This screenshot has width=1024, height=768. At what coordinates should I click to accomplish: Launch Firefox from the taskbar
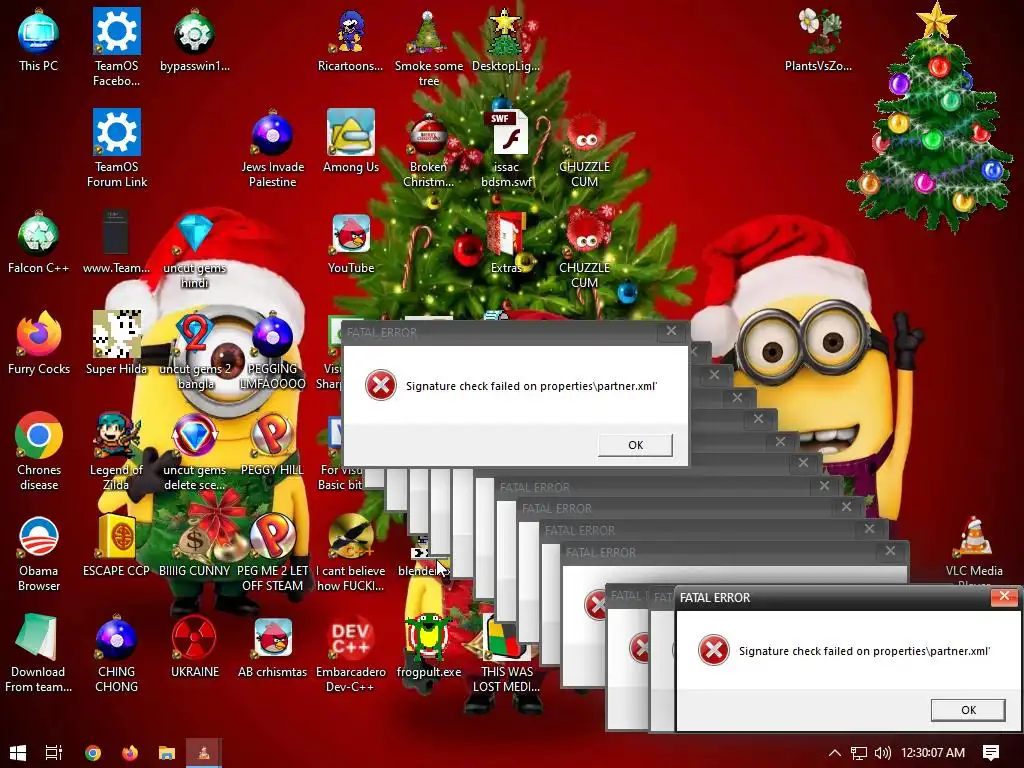click(130, 752)
